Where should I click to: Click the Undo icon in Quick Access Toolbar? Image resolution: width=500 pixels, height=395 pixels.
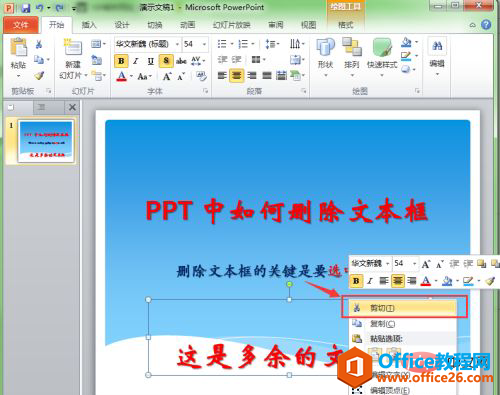tap(40, 8)
